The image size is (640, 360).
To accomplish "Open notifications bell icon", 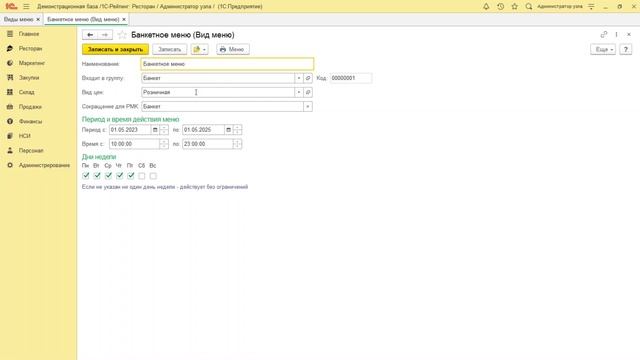I will click(x=486, y=7).
